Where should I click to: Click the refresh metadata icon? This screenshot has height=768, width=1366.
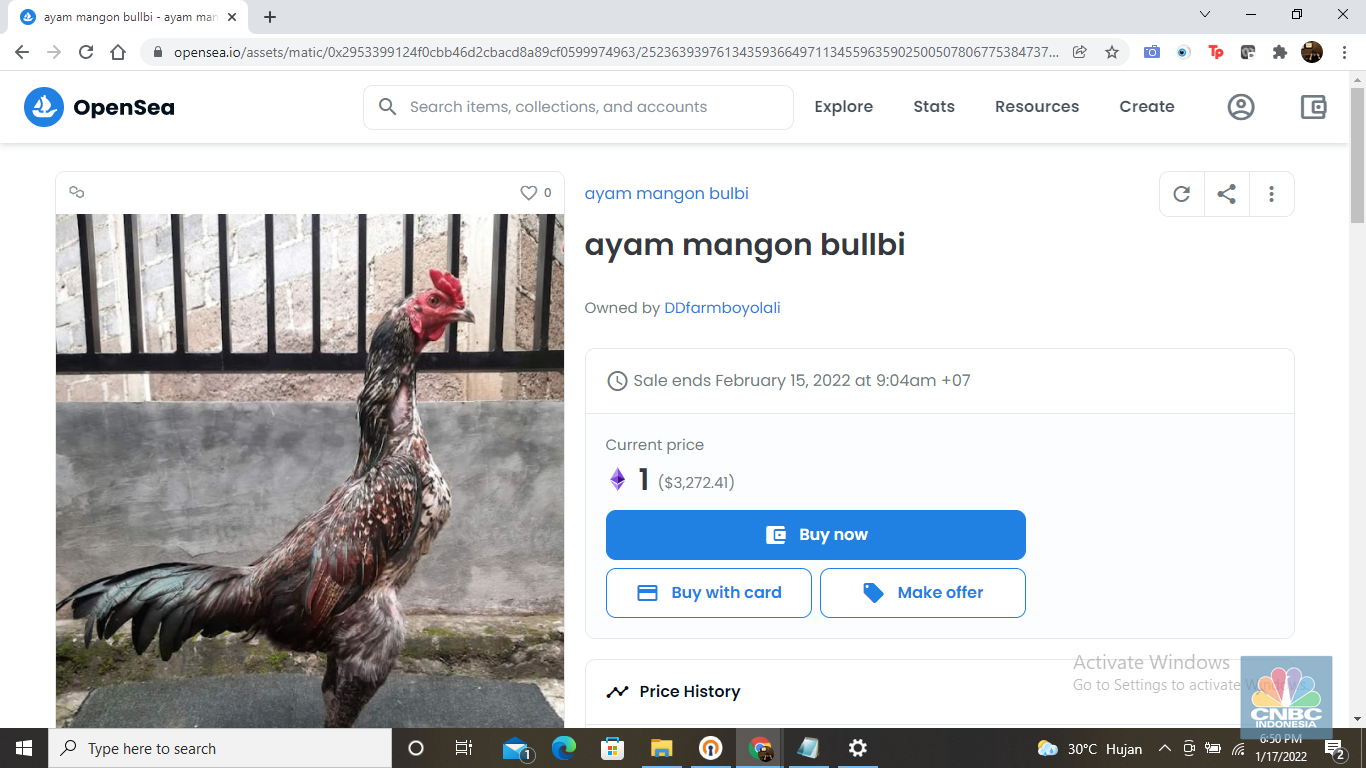point(1182,194)
